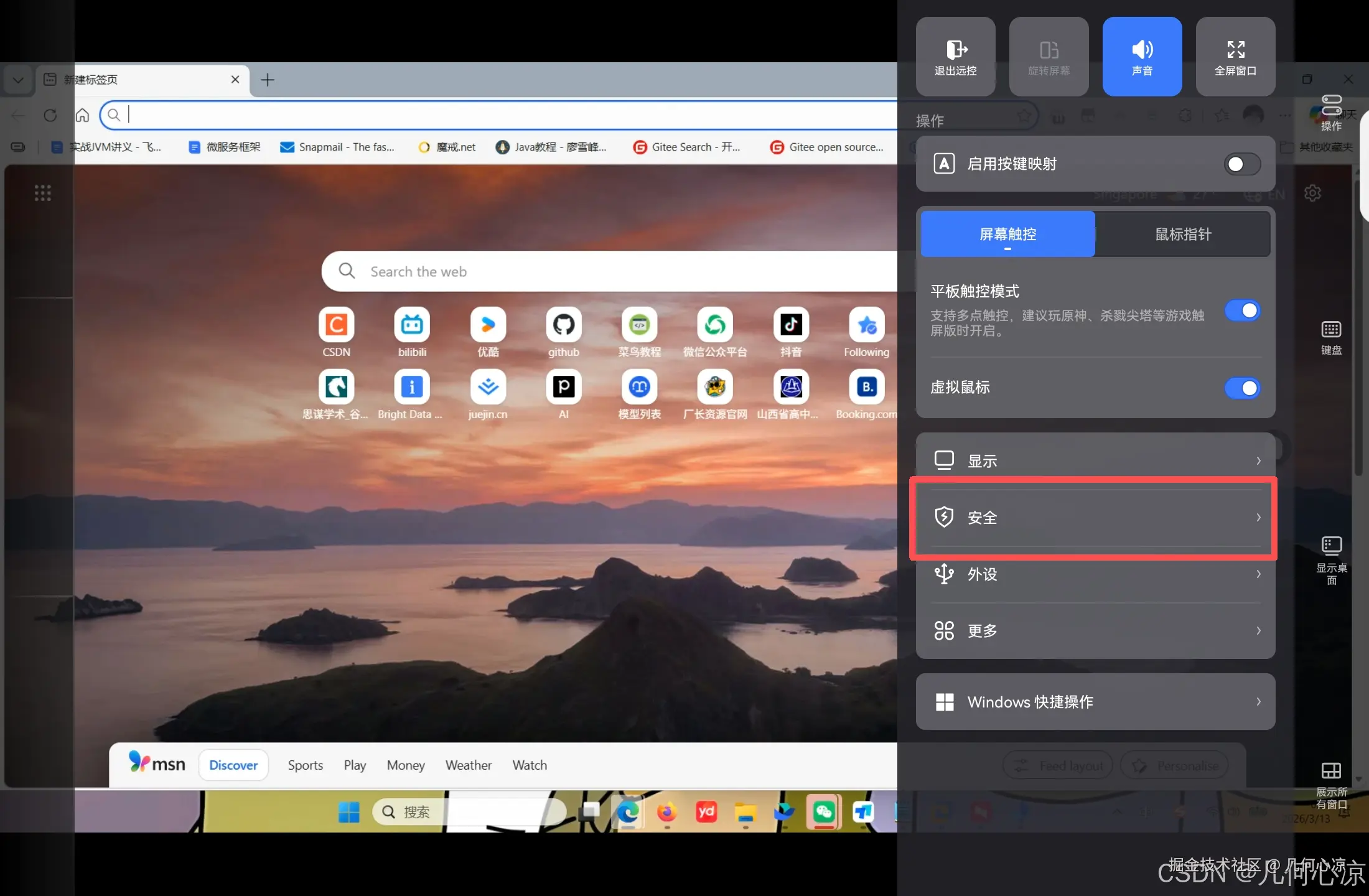Open the Weather link in msn bar

tap(468, 765)
